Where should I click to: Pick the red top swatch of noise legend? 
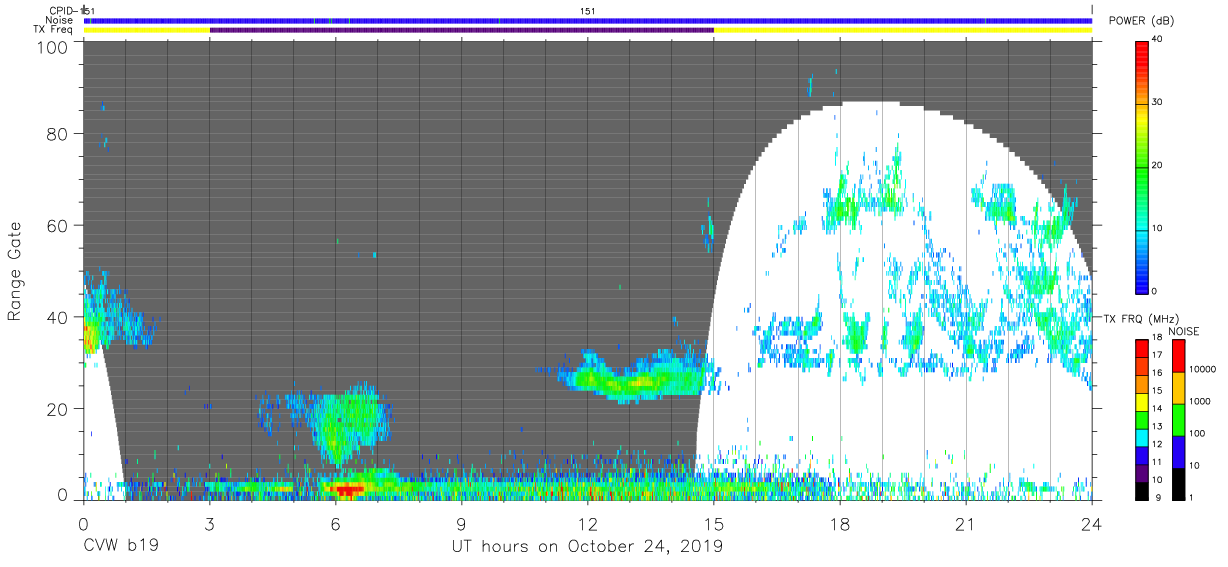1178,355
